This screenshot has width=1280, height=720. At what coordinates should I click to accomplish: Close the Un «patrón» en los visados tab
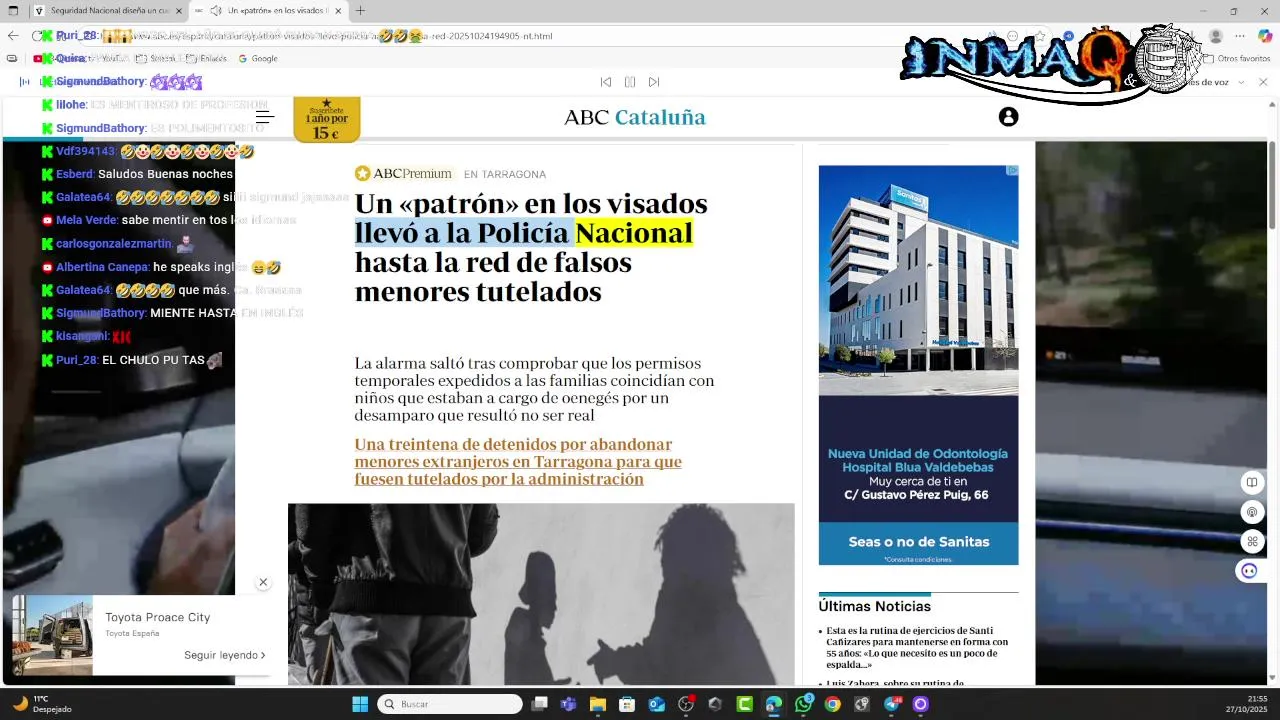pyautogui.click(x=338, y=11)
